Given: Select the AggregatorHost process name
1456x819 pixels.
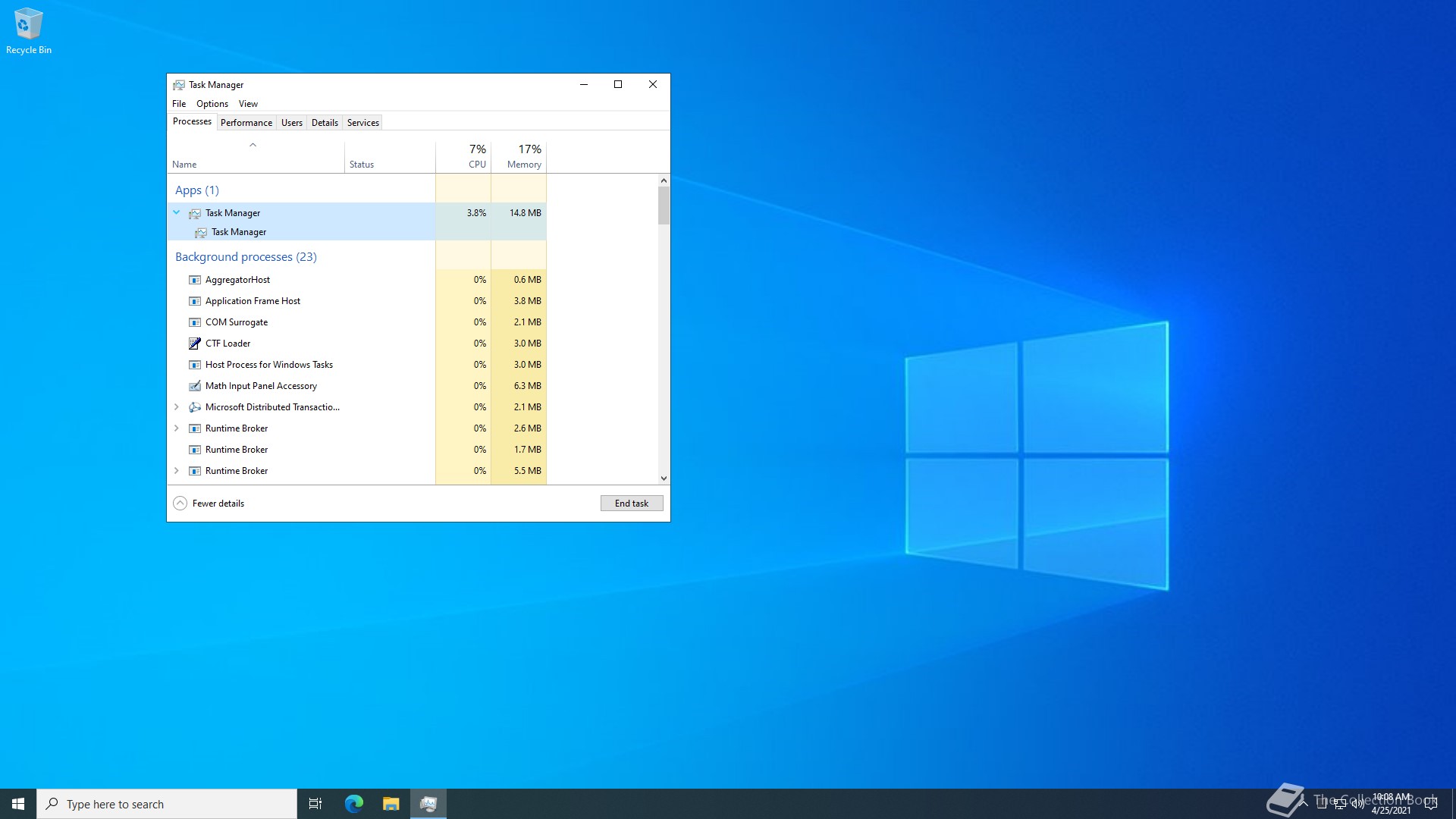Looking at the screenshot, I should tap(237, 280).
